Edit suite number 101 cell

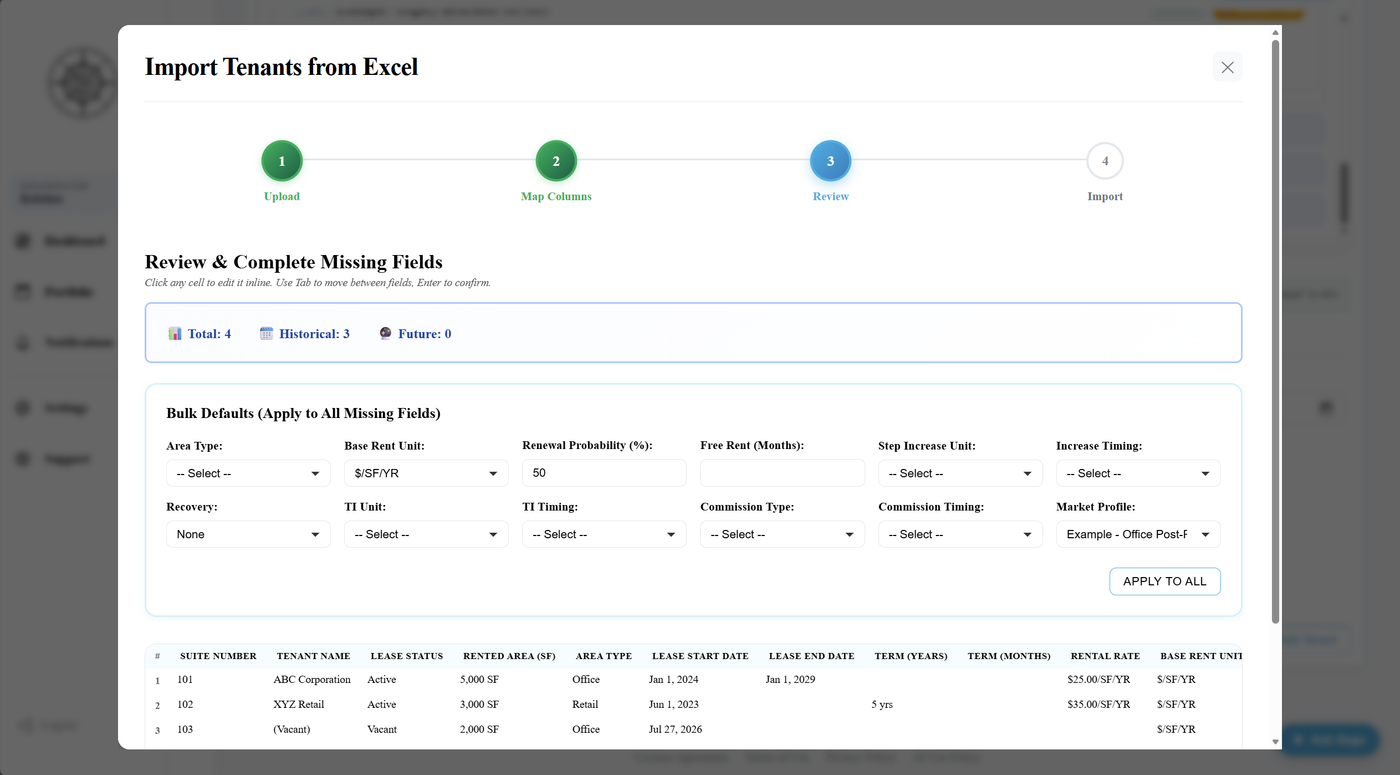pyautogui.click(x=185, y=679)
